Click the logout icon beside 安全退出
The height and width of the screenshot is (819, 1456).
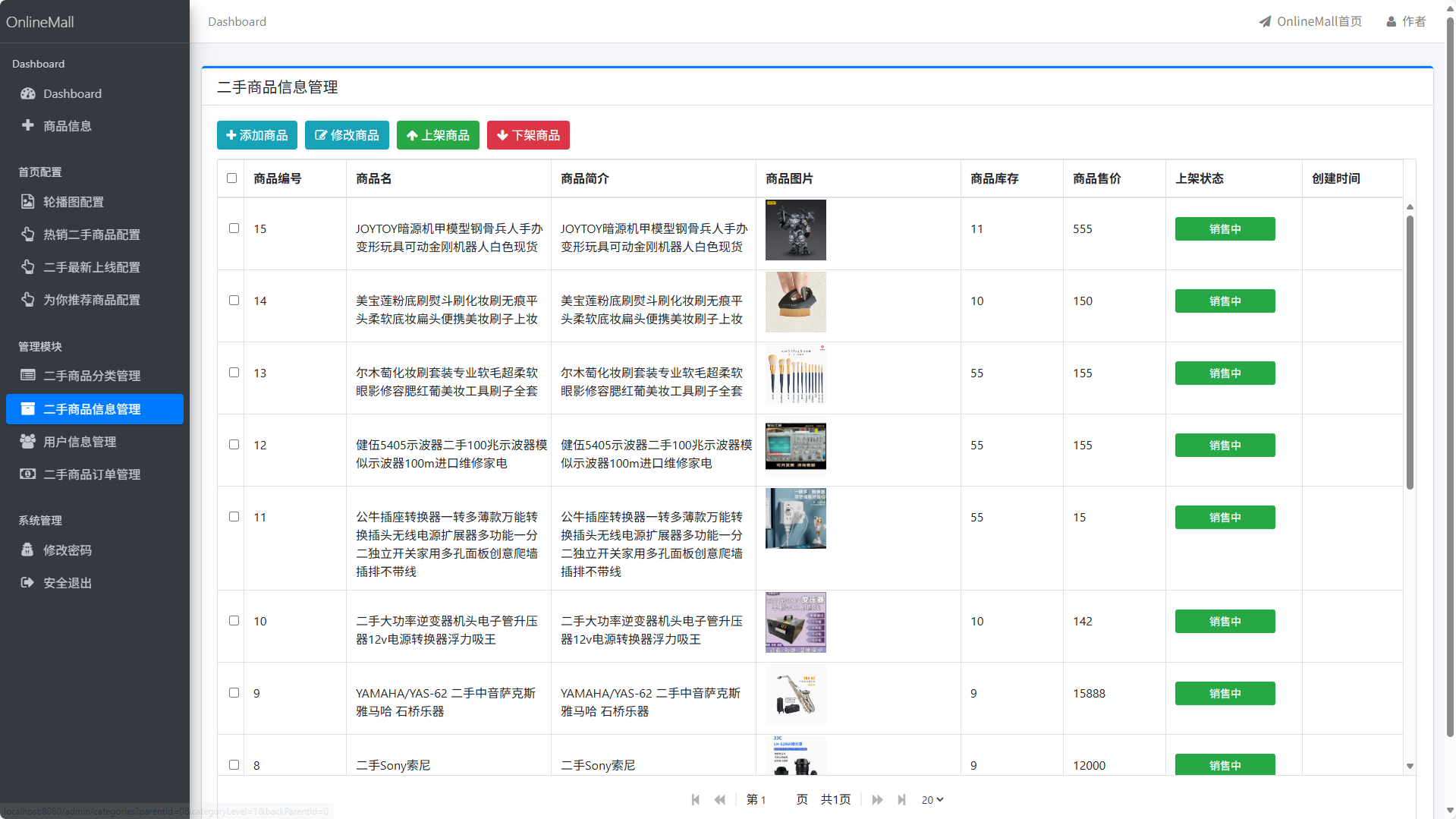[28, 582]
